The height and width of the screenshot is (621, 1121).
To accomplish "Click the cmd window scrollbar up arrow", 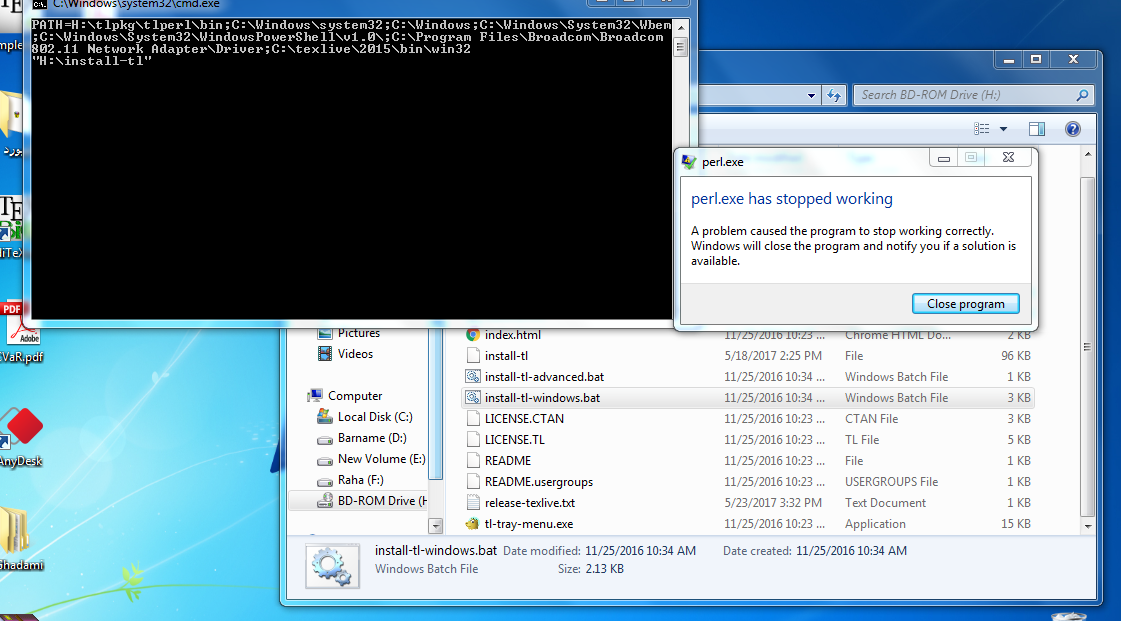I will (681, 28).
